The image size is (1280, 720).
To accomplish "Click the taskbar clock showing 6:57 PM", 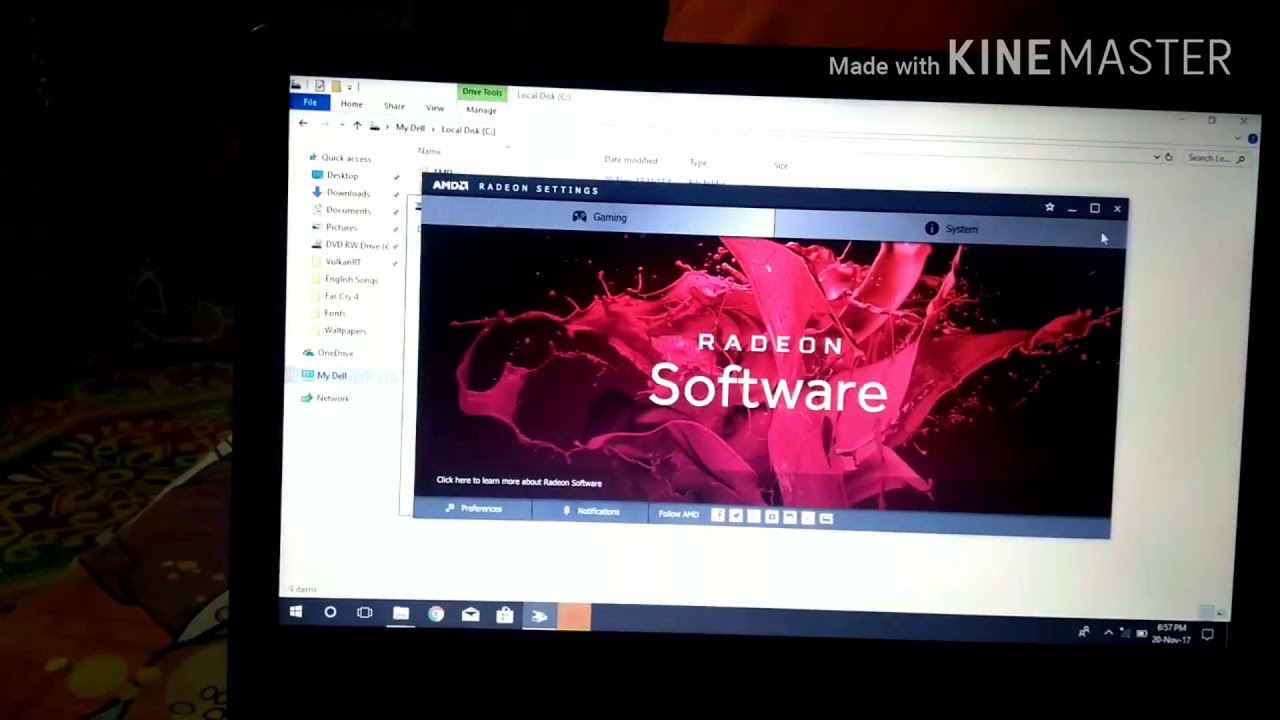I will click(x=1172, y=633).
